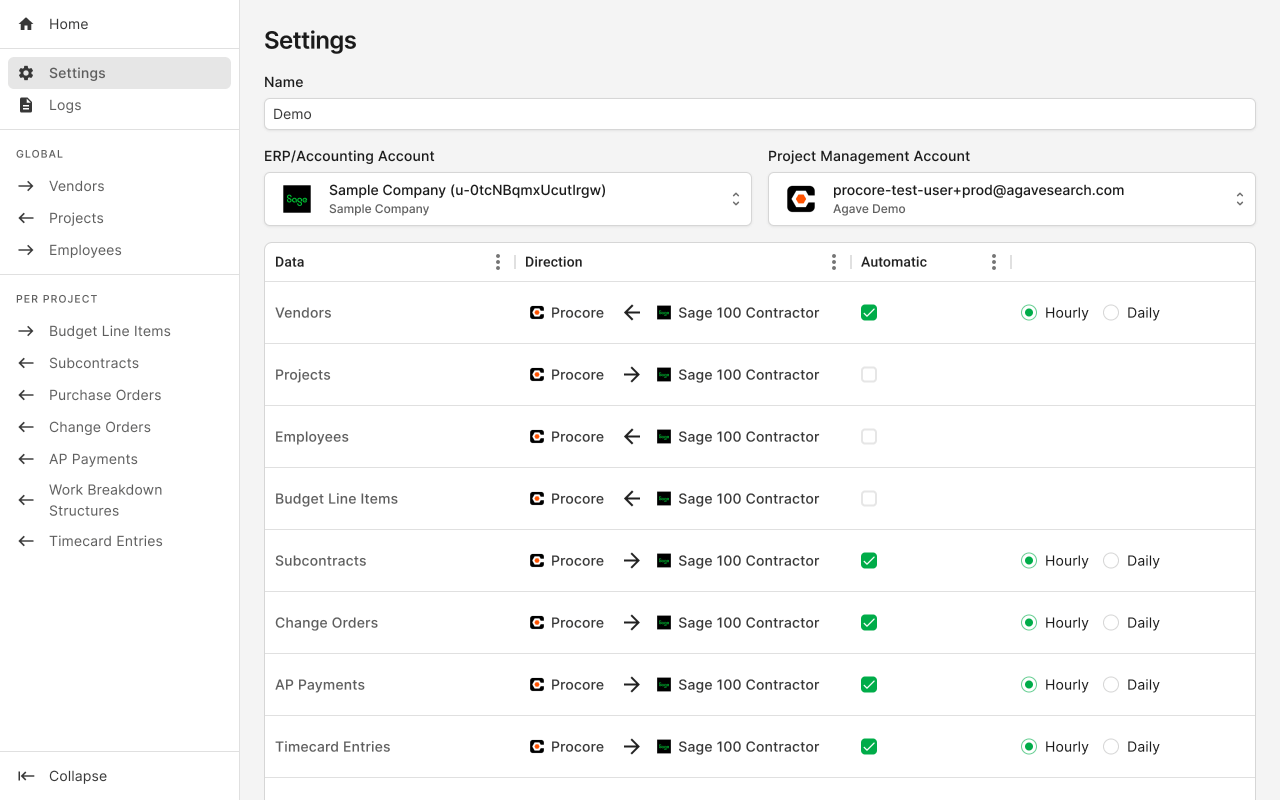Open the Vendors sidebar item

119,186
